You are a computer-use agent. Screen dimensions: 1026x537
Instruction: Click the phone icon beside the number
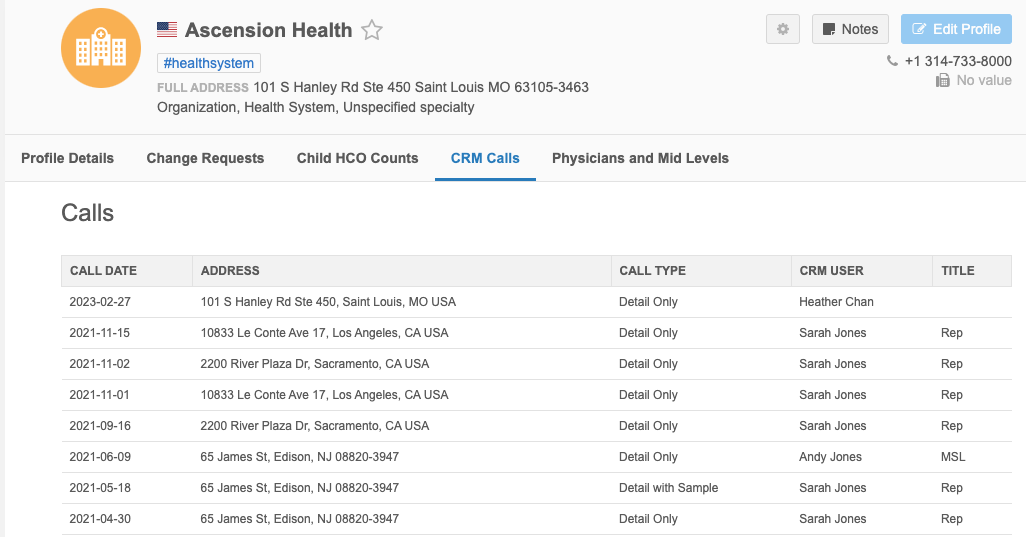892,61
